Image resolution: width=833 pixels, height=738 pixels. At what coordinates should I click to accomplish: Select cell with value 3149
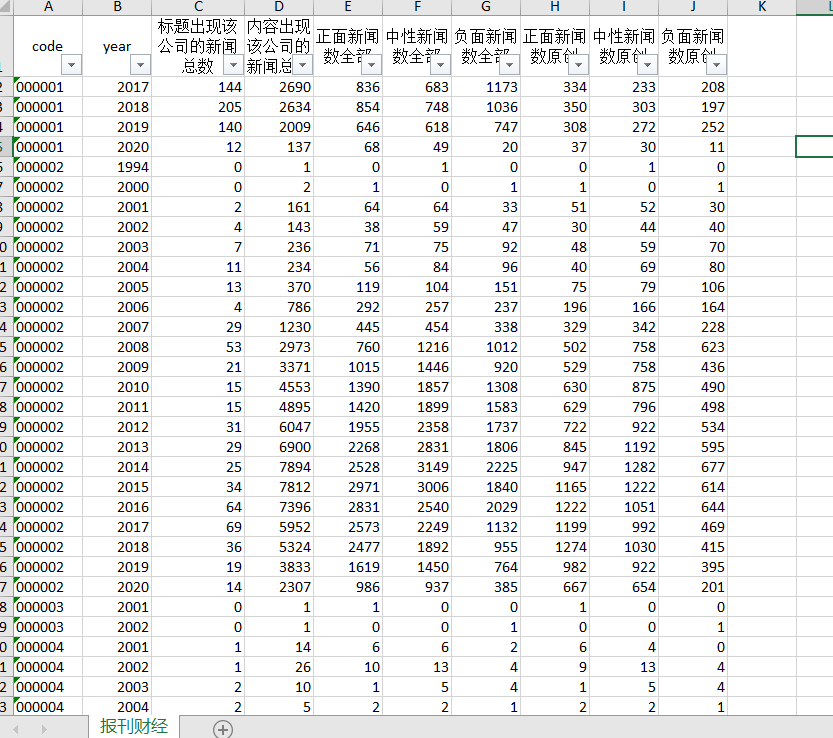pyautogui.click(x=417, y=467)
